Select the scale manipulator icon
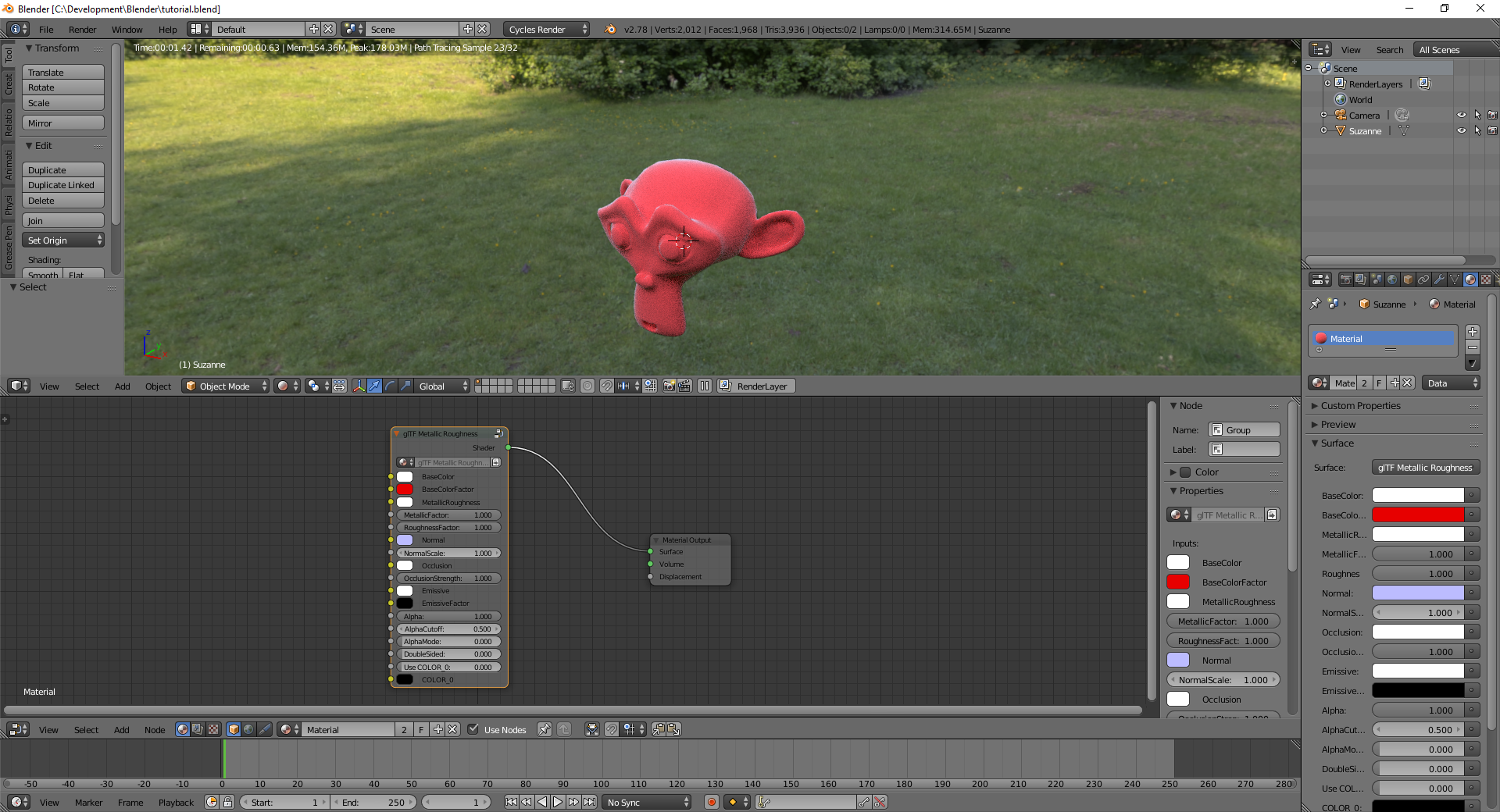The height and width of the screenshot is (812, 1500). pyautogui.click(x=405, y=386)
